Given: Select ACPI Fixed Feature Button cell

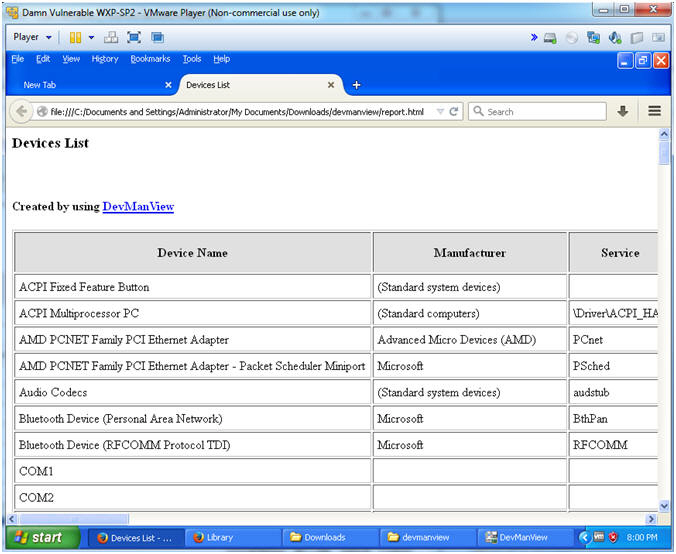Looking at the screenshot, I should (192, 287).
